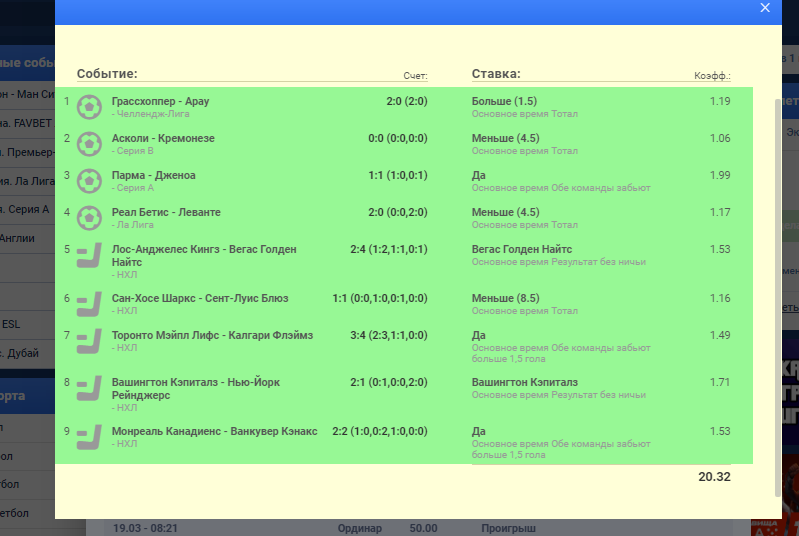
Task: Click the soccer icon beside Реал Бетис - Леванте
Action: click(x=90, y=217)
